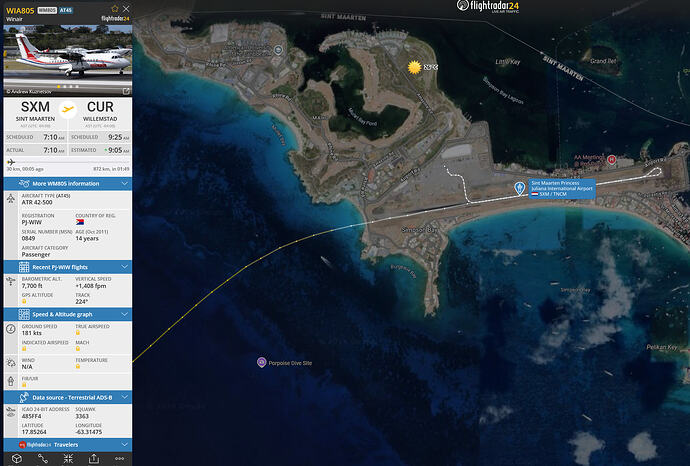Share this flight via the share icon
Screen dimensions: 690x466
(x=94, y=459)
